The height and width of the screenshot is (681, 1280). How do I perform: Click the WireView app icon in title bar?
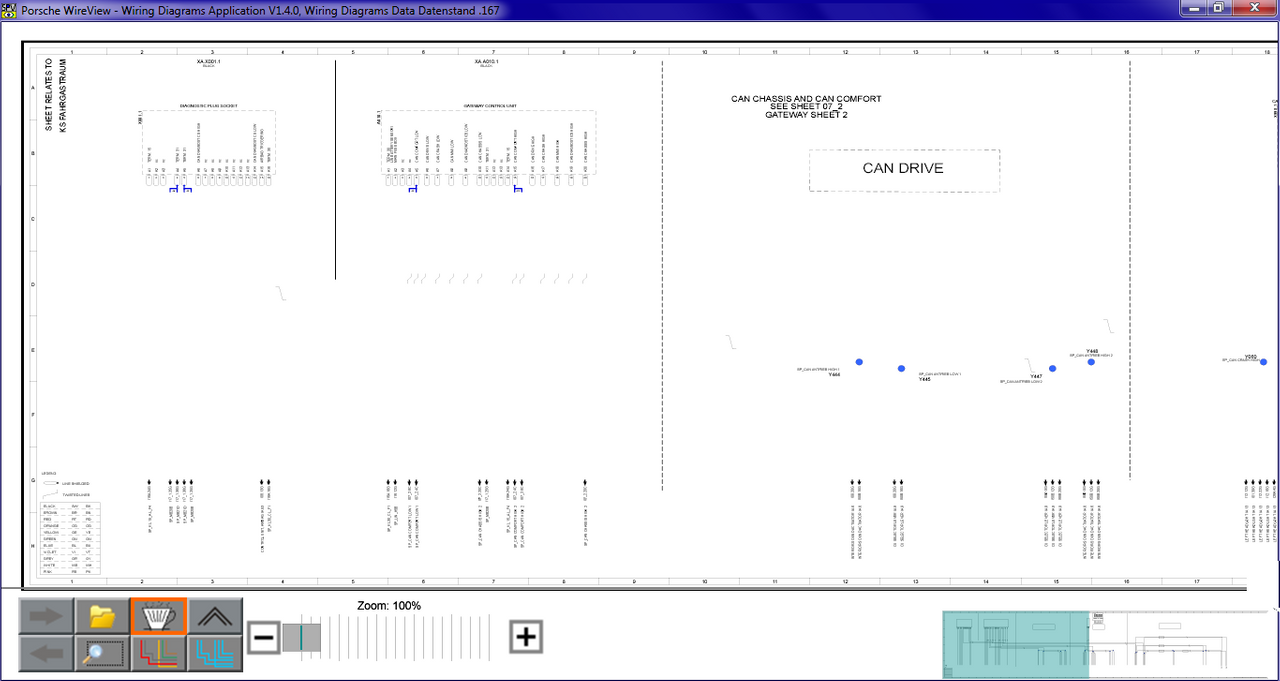click(x=10, y=11)
